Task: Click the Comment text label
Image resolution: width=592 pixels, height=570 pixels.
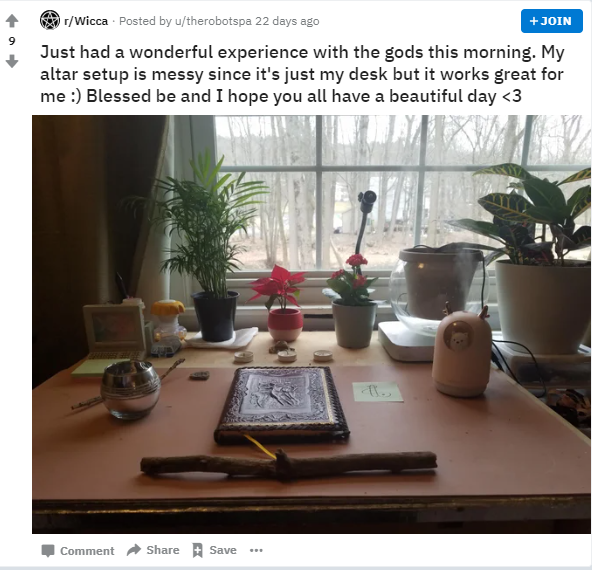Action: (87, 551)
